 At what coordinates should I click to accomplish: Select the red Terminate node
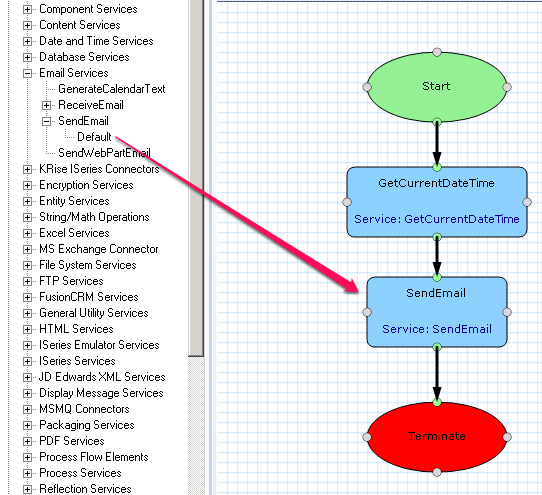point(437,437)
